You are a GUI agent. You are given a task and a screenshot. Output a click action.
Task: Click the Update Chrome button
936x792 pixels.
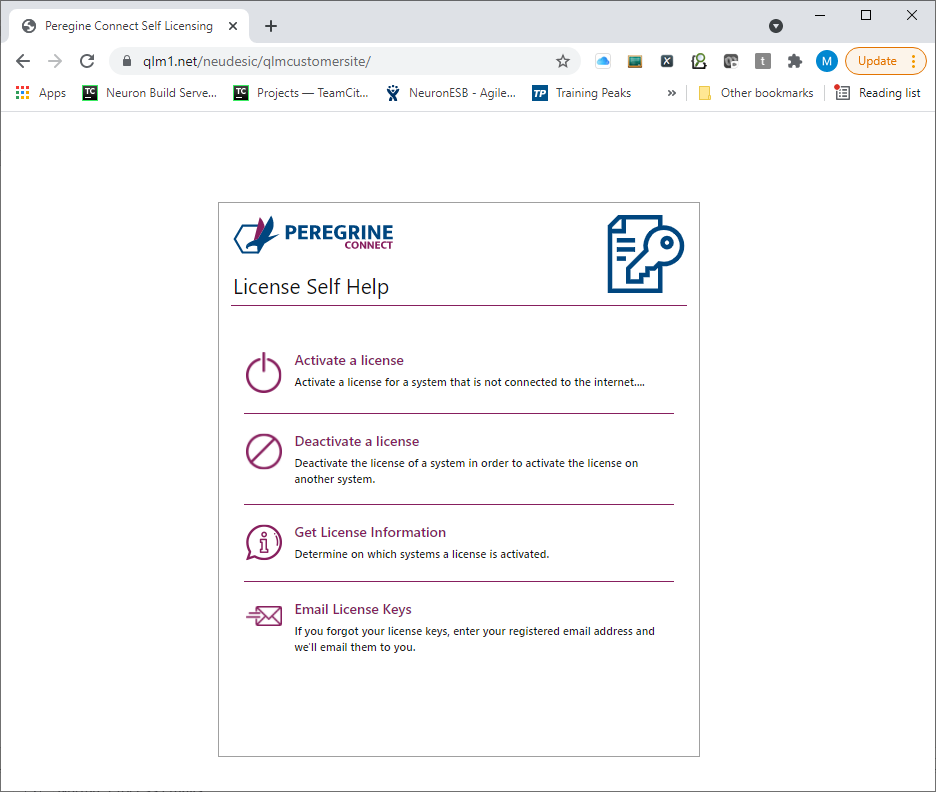(886, 61)
